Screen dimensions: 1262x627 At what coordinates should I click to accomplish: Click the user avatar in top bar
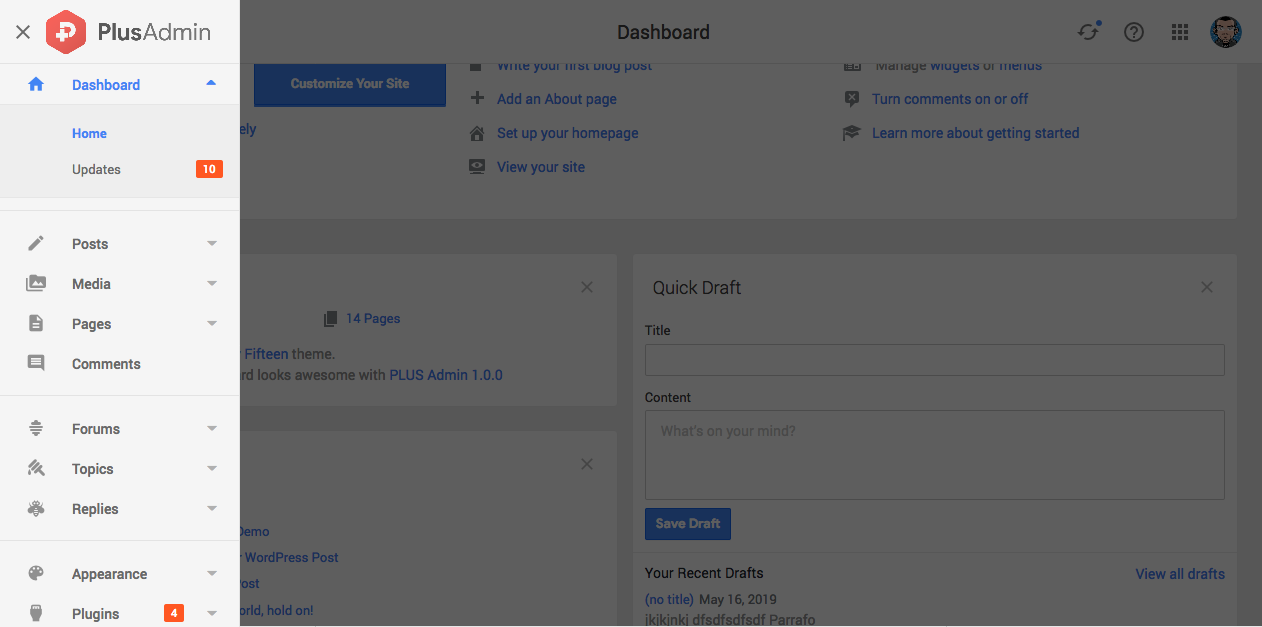tap(1225, 32)
